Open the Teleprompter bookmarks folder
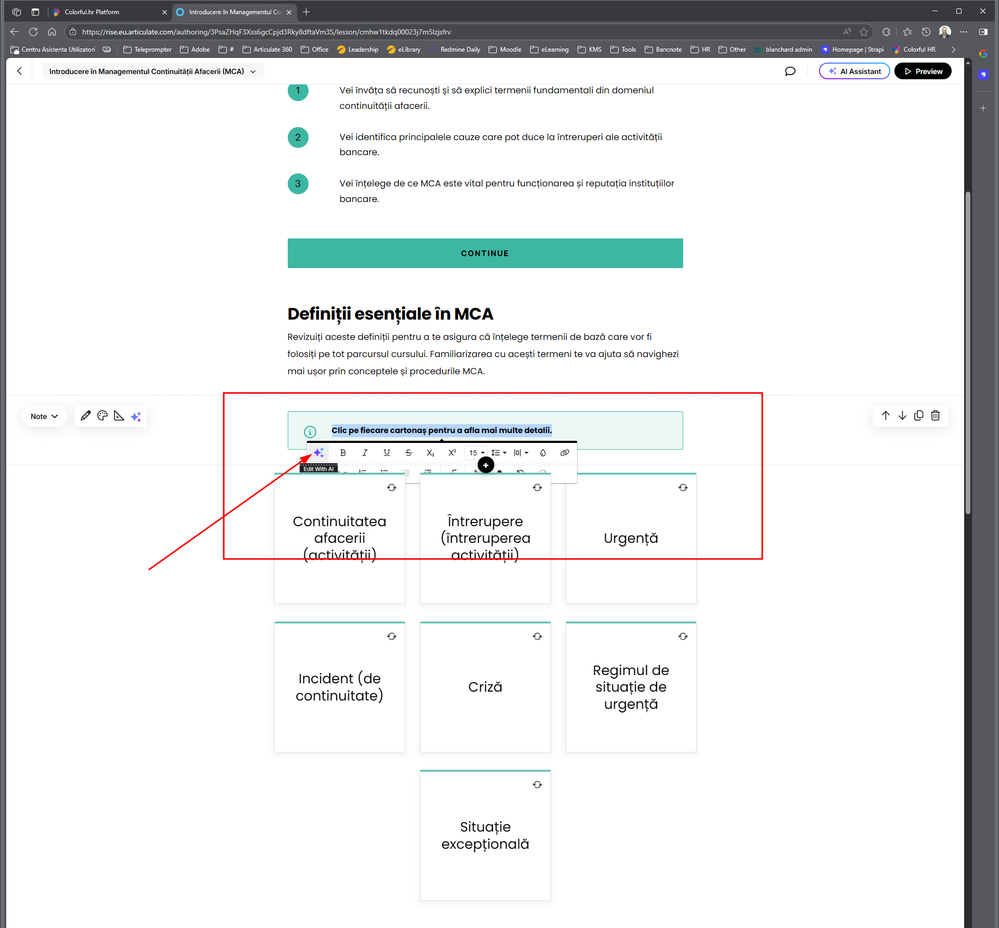The image size is (999, 928). (147, 50)
